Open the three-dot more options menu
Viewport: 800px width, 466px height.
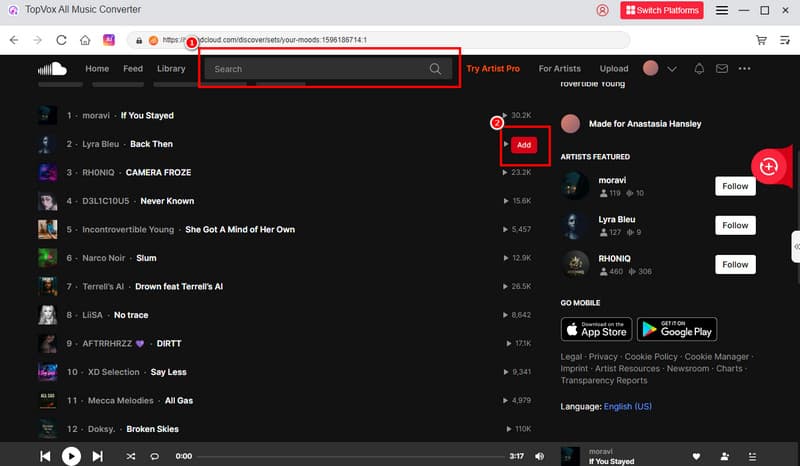(x=744, y=68)
